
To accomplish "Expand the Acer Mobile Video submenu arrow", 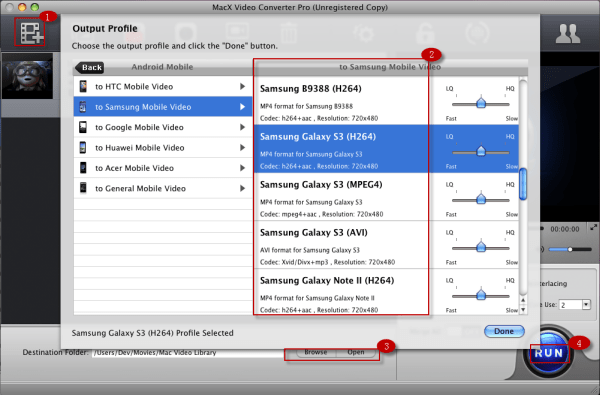I will (242, 168).
